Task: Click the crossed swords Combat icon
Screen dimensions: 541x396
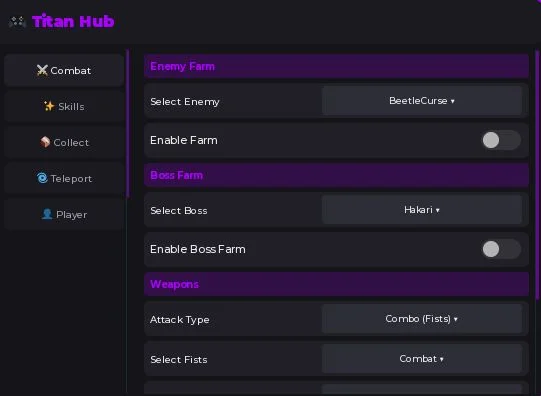Action: point(42,70)
